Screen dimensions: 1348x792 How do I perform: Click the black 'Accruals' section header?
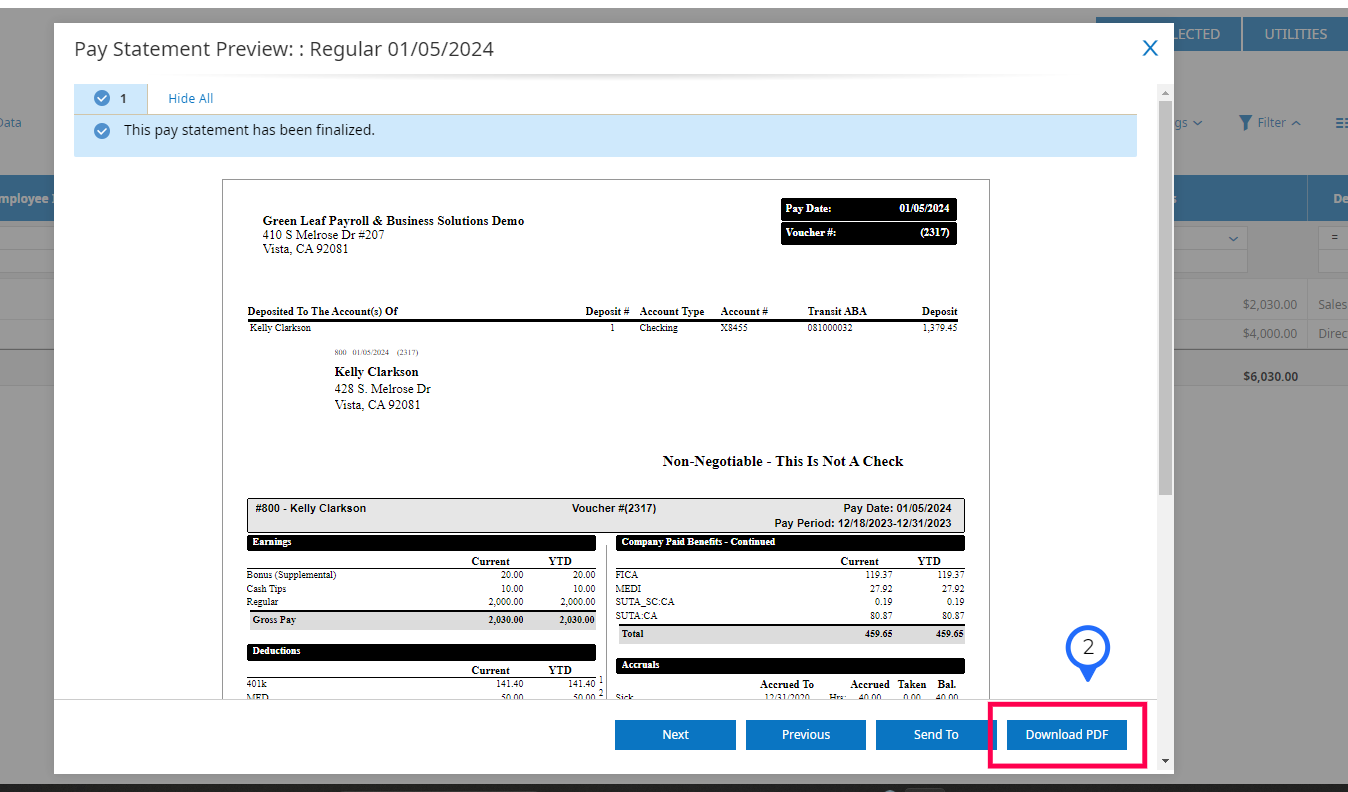[x=790, y=665]
